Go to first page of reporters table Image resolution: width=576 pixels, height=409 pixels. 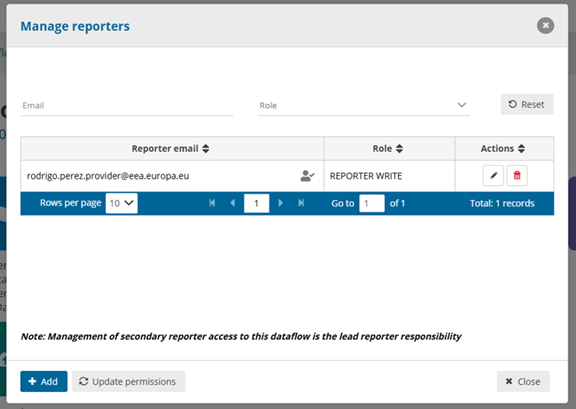(212, 203)
